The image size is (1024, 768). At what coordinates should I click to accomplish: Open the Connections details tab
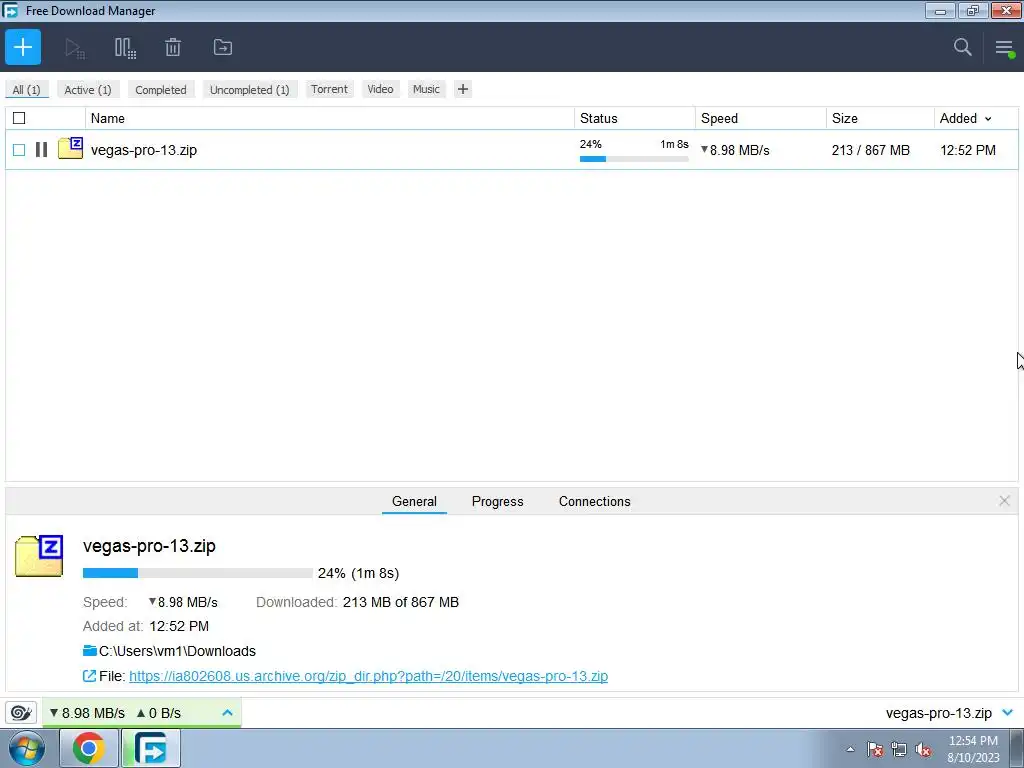click(x=594, y=502)
